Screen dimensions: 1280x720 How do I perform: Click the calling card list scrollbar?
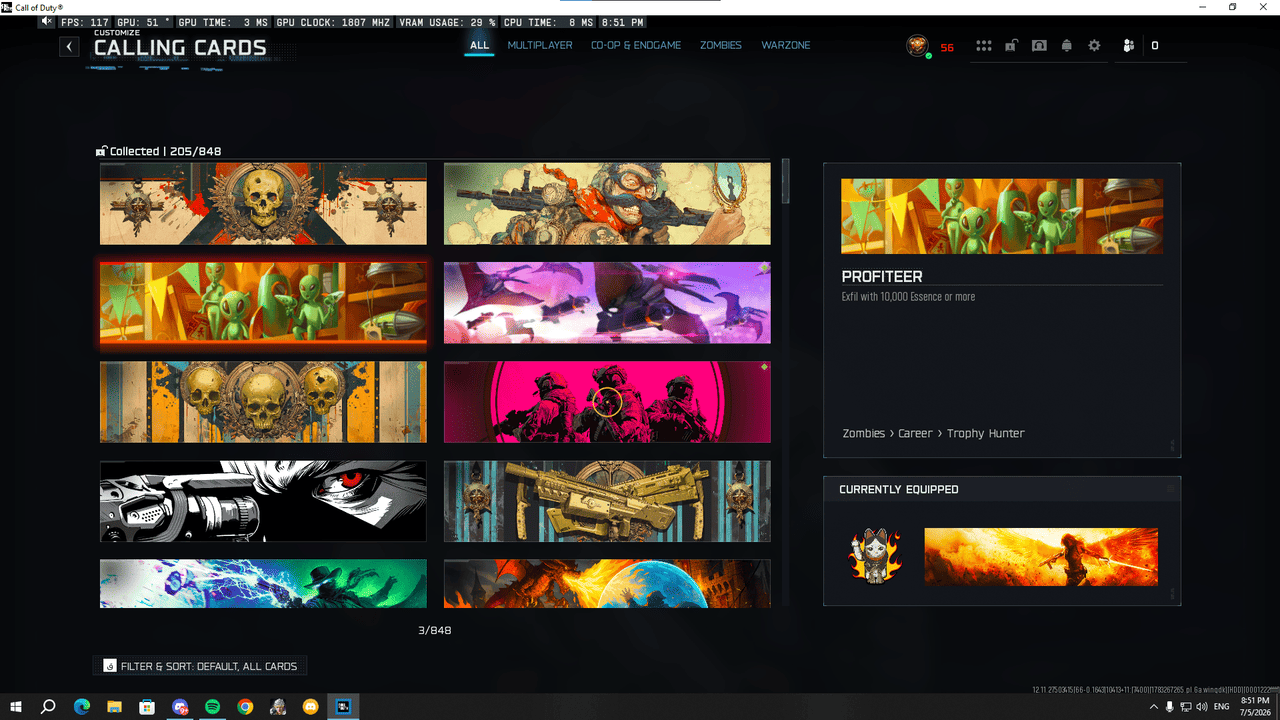786,182
